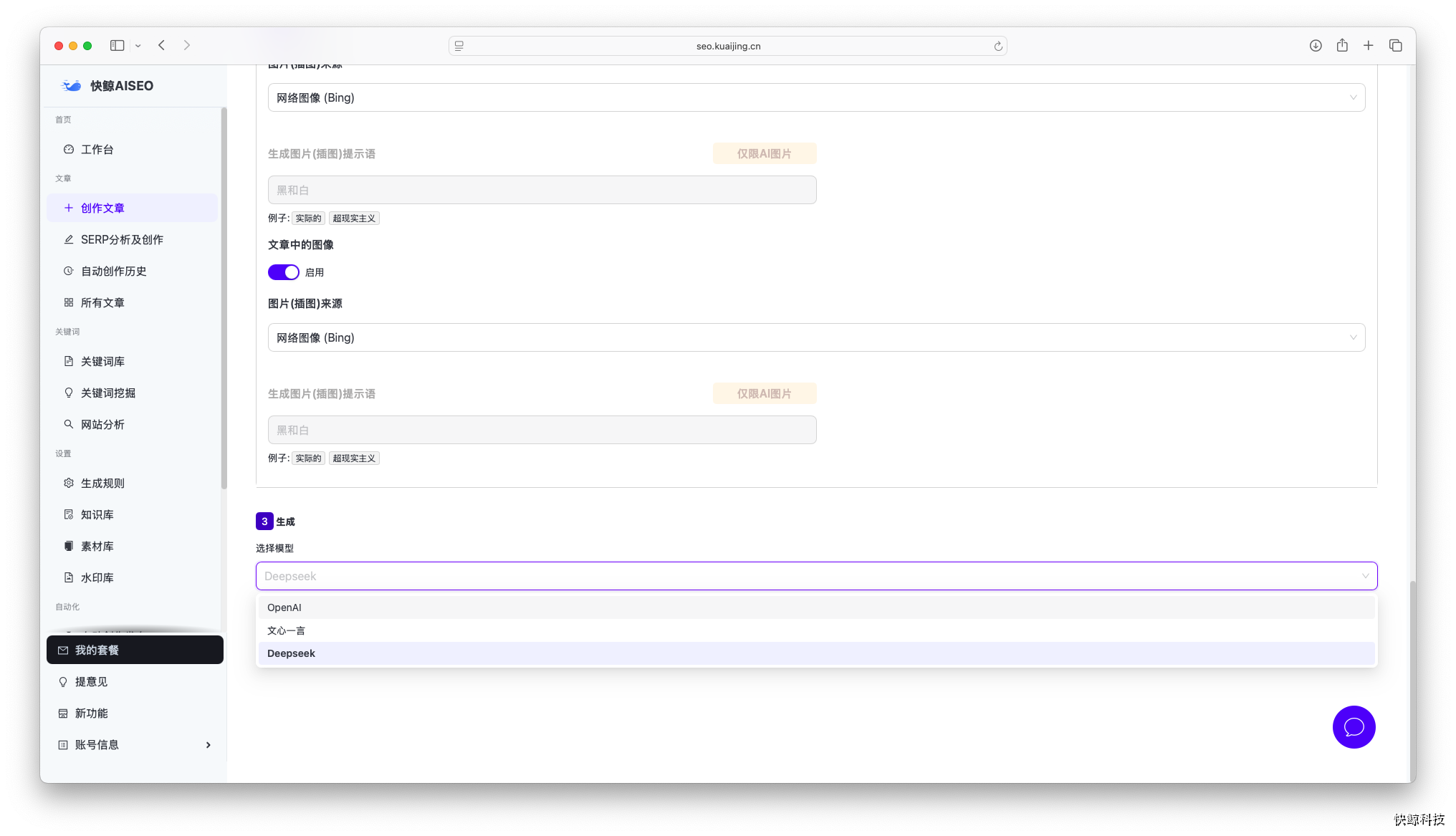This screenshot has height=836, width=1456.
Task: Click the plus icon beside 创作文章
Action: (69, 208)
